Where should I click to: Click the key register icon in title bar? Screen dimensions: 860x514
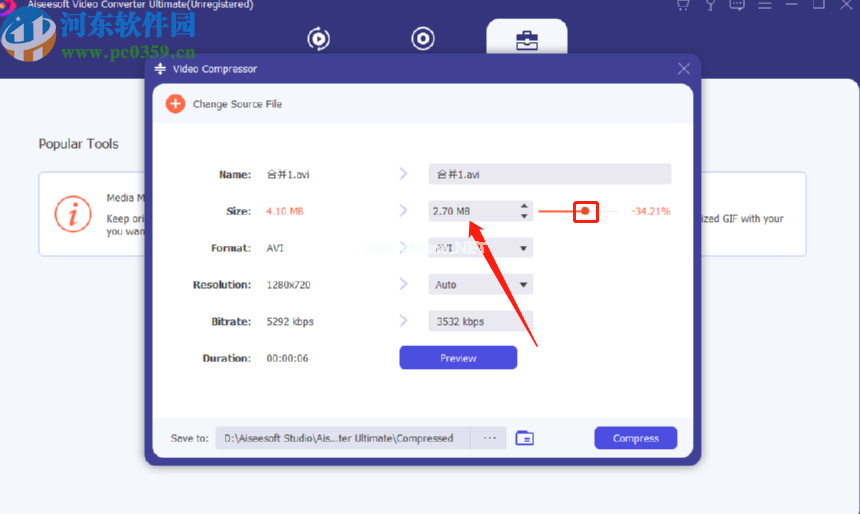[x=710, y=5]
